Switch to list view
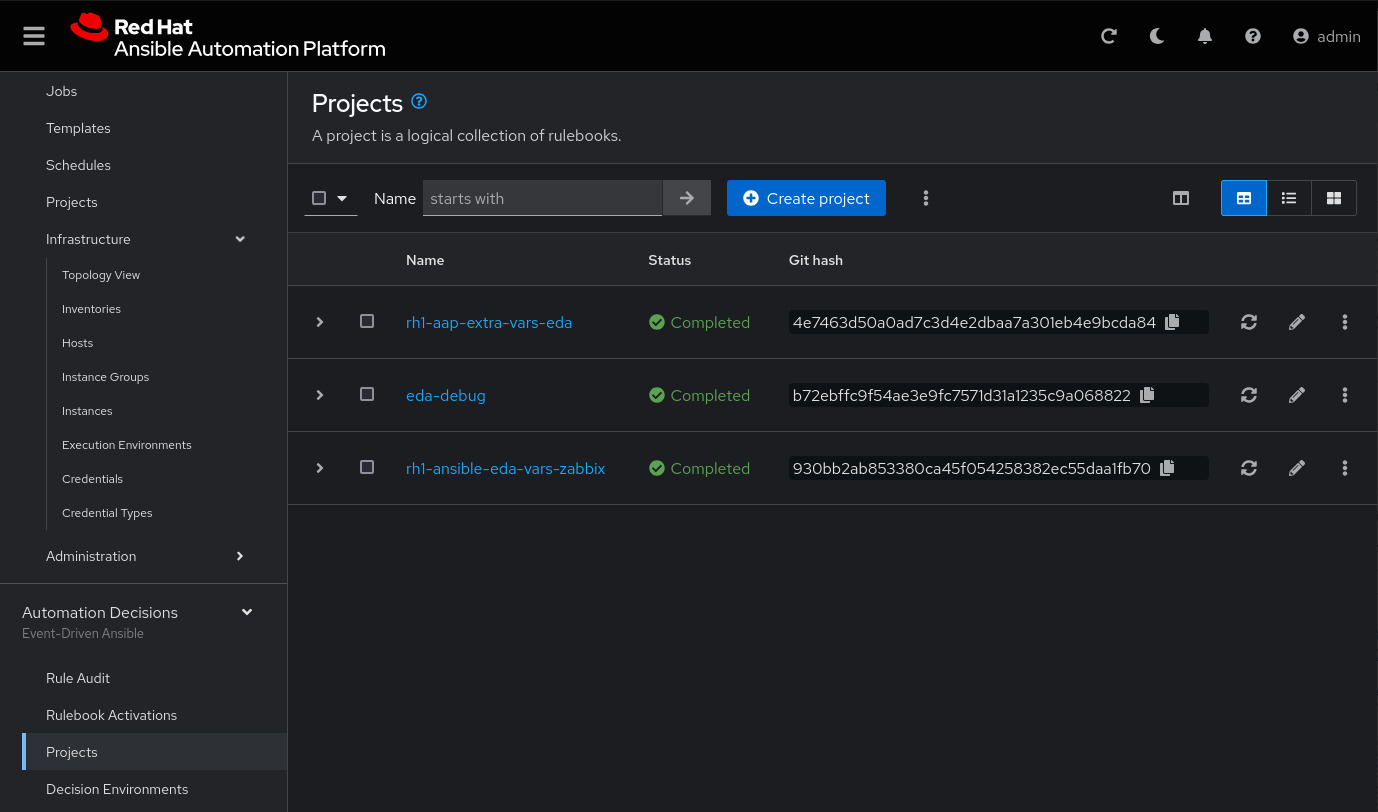Image resolution: width=1378 pixels, height=812 pixels. tap(1289, 198)
